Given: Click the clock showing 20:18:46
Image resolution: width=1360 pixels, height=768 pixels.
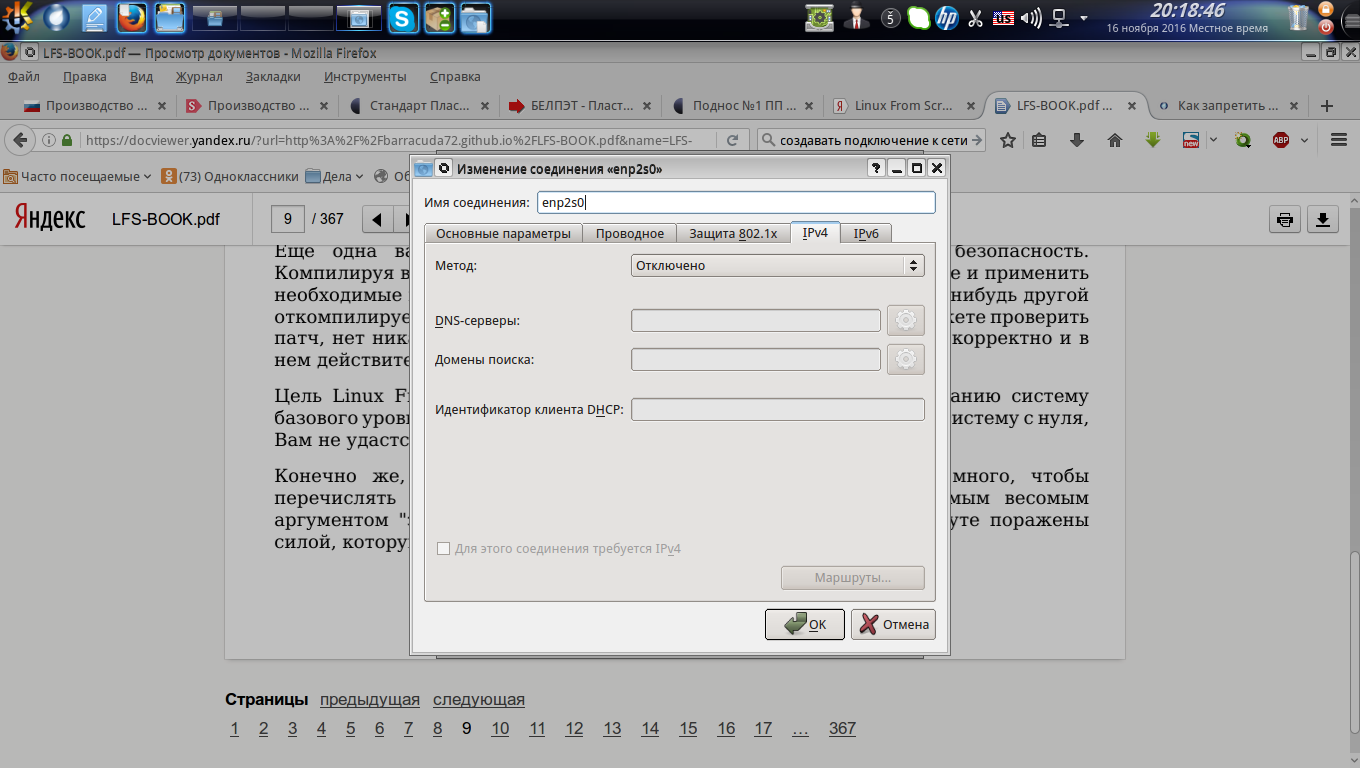Looking at the screenshot, I should 1187,11.
